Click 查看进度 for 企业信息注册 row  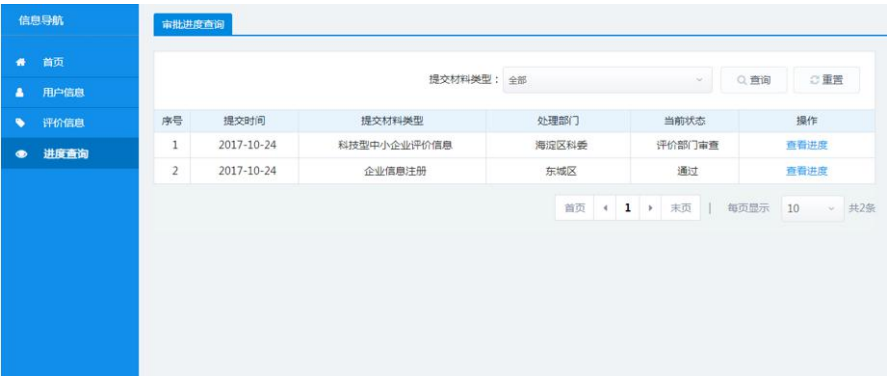click(806, 171)
